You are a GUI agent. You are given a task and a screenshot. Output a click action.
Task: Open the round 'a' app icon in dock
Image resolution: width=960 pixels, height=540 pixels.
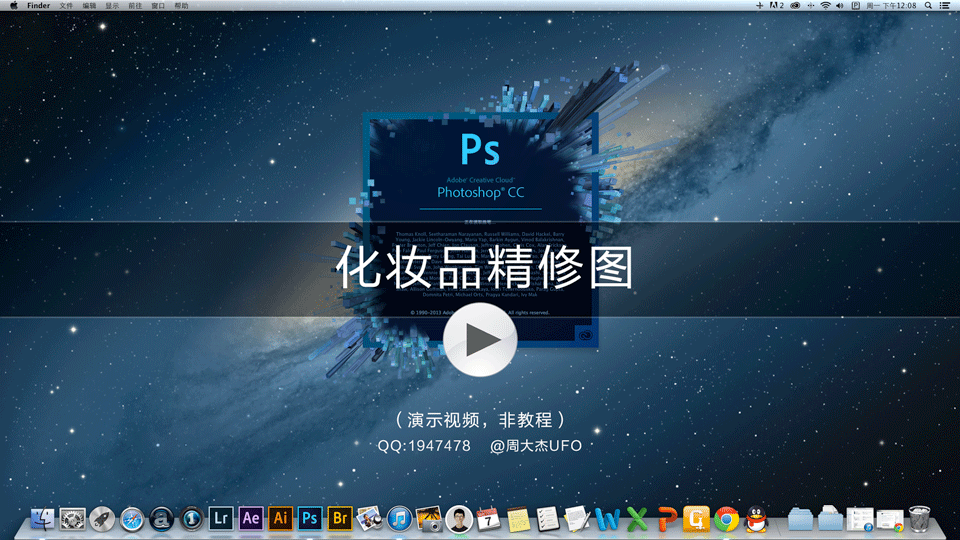click(162, 519)
